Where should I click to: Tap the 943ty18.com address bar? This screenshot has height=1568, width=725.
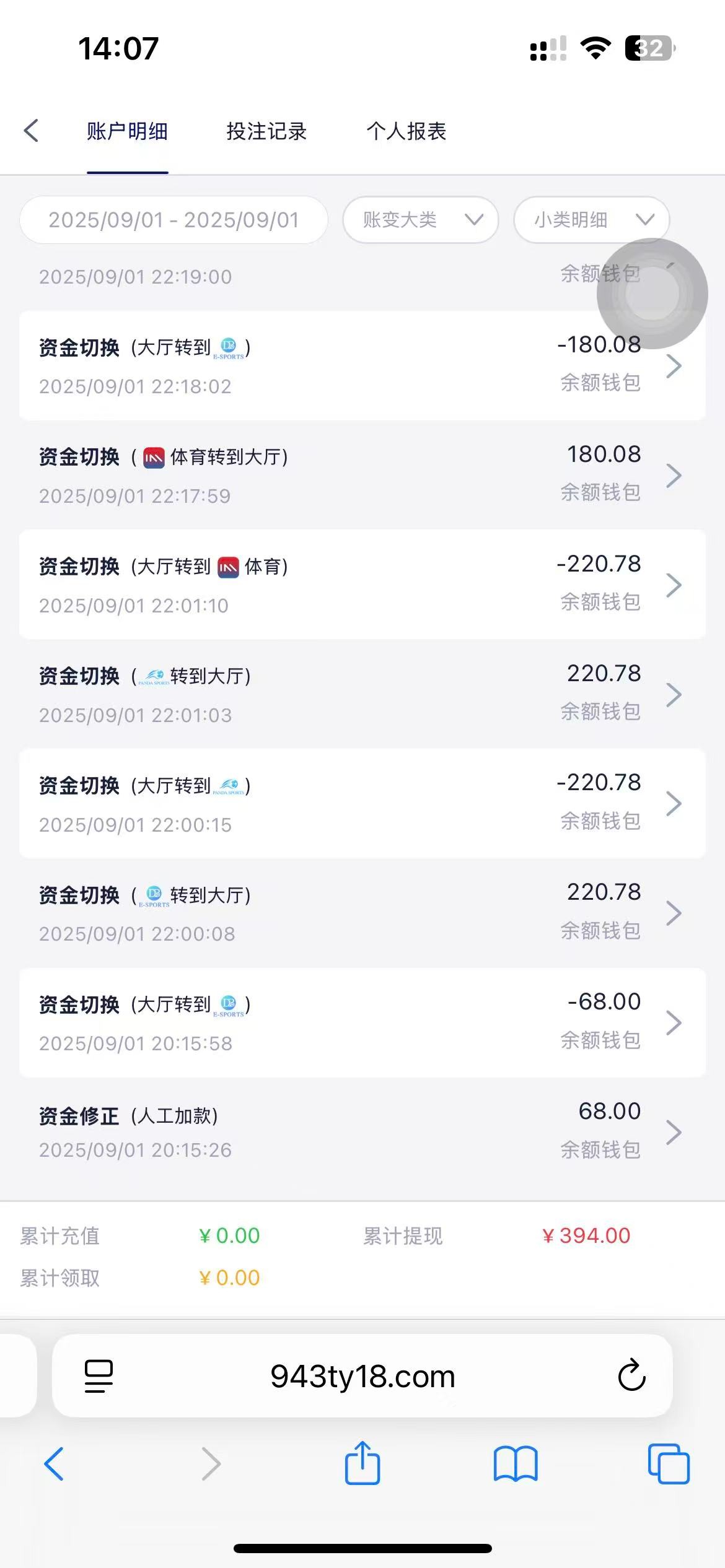tap(362, 1375)
